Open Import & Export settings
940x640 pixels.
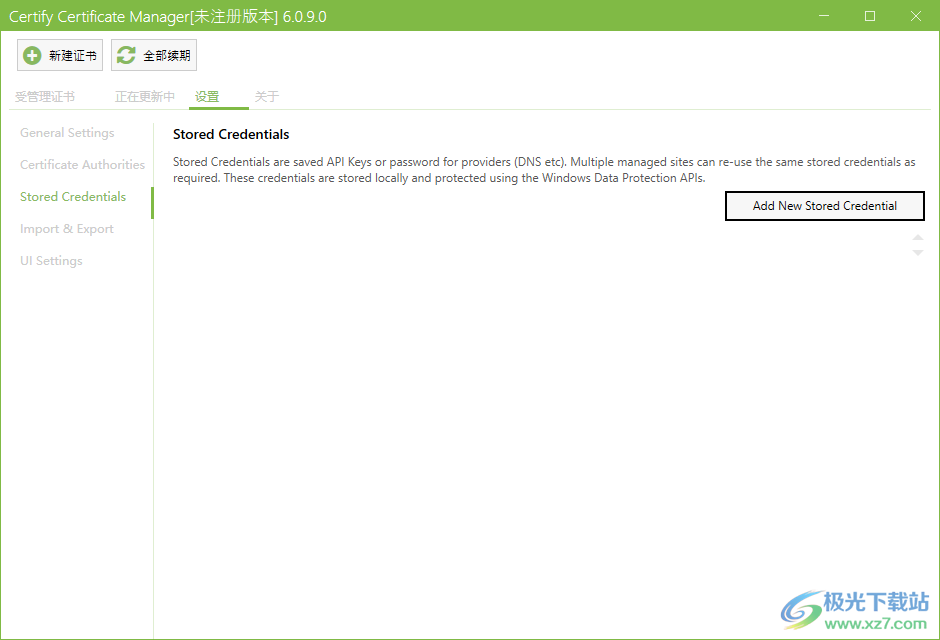pos(67,229)
